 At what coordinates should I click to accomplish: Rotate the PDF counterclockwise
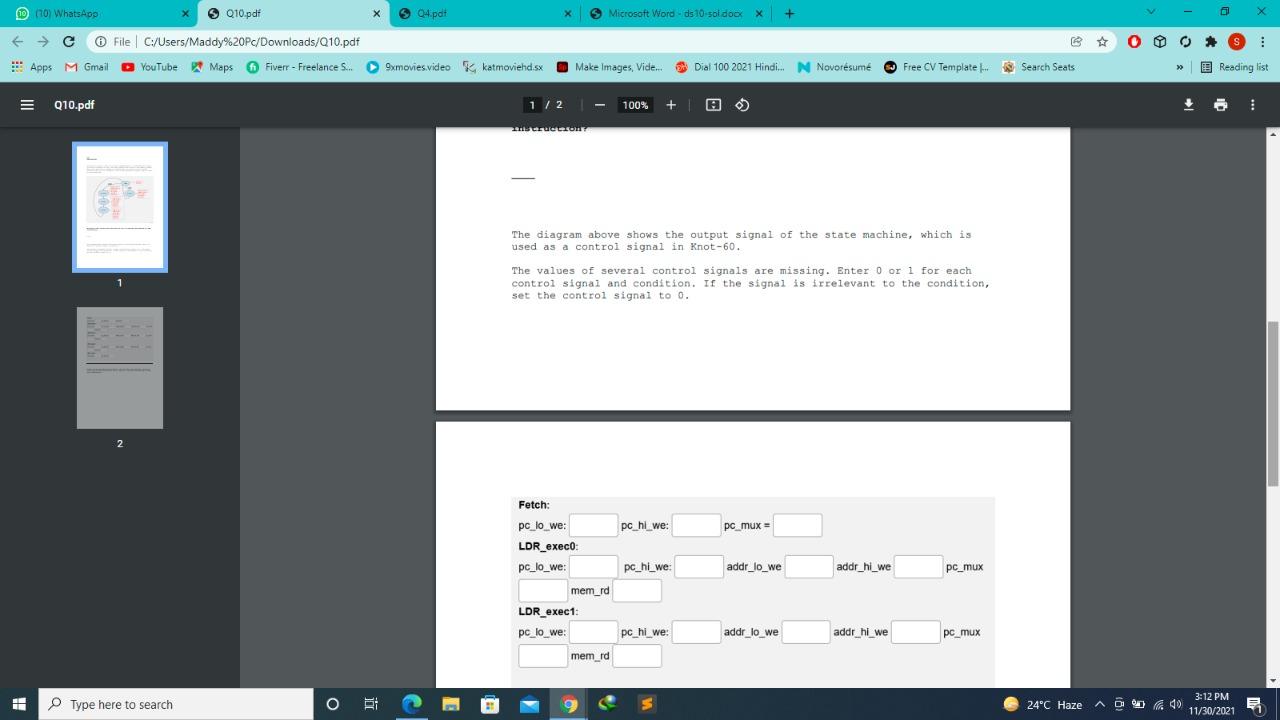click(x=742, y=105)
